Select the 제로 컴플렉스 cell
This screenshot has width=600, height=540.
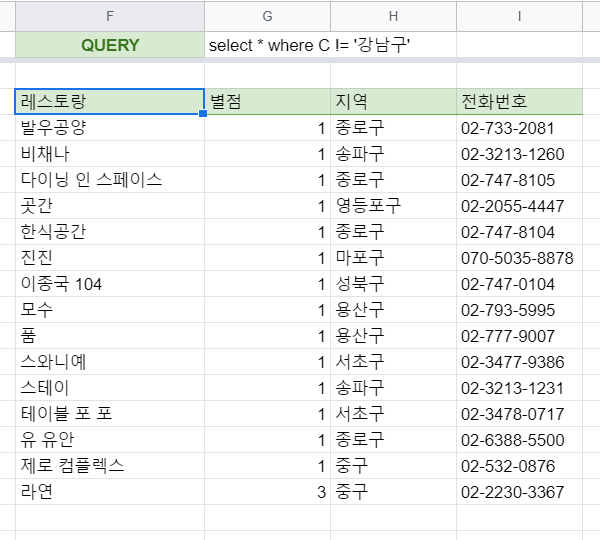pyautogui.click(x=110, y=466)
